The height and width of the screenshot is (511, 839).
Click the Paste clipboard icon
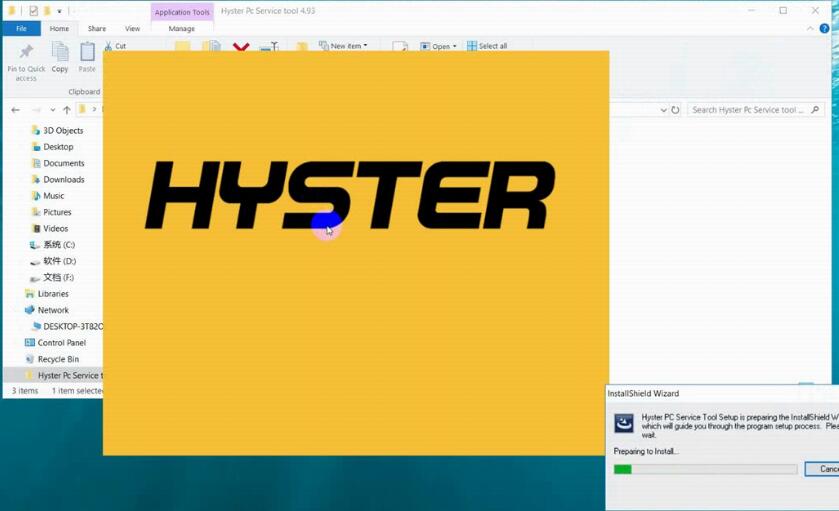coord(87,52)
